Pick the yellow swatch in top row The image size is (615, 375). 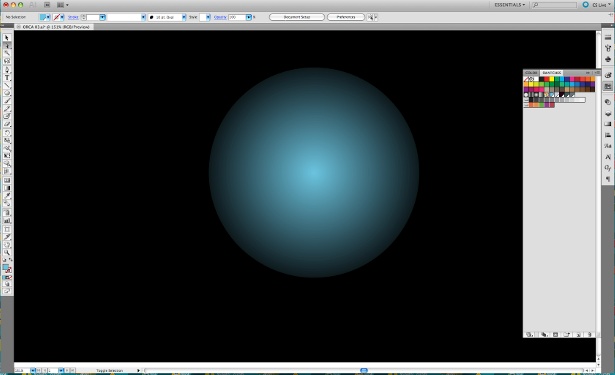coord(552,79)
